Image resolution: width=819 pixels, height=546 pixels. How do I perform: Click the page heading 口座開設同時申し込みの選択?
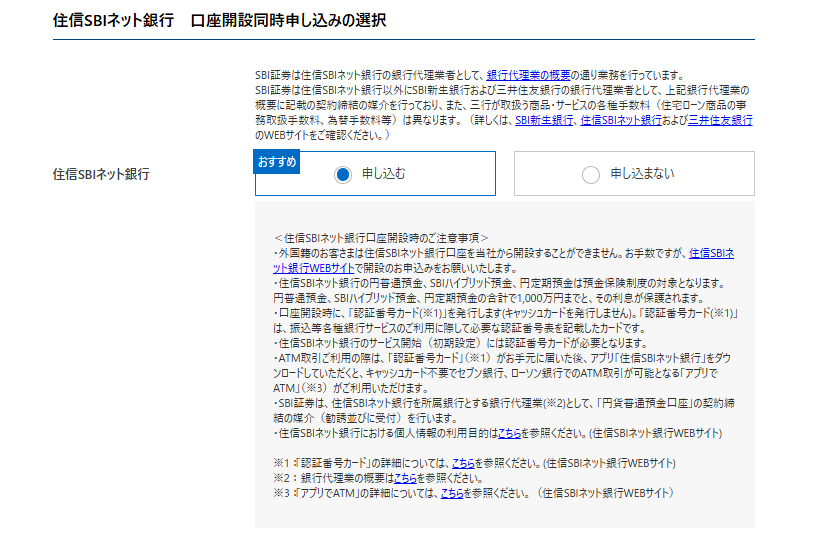pyautogui.click(x=288, y=20)
